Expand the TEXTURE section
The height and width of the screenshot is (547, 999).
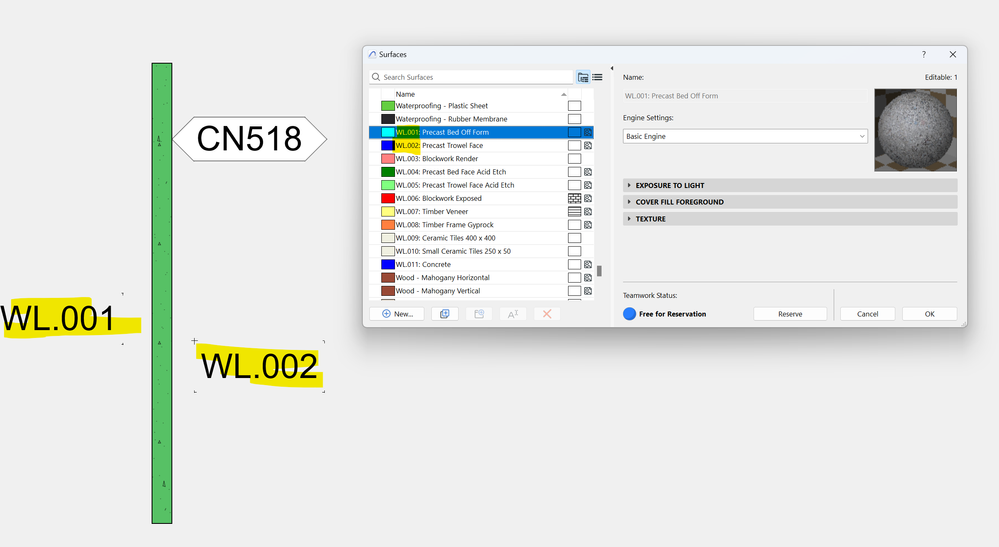pyautogui.click(x=790, y=218)
